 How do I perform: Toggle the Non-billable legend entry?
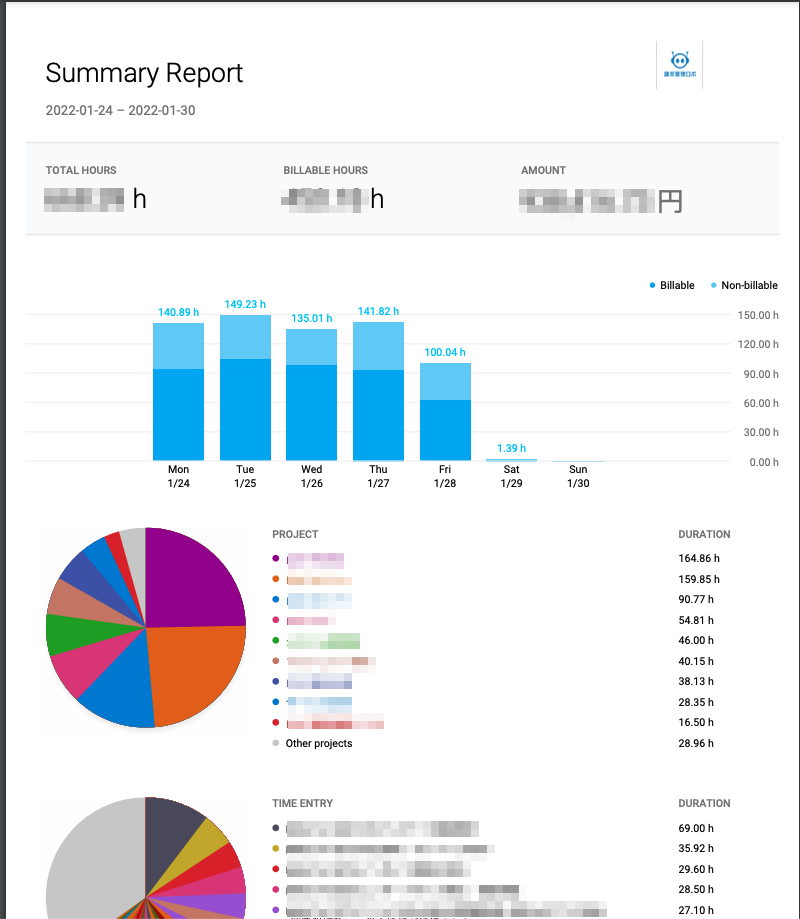coord(744,285)
